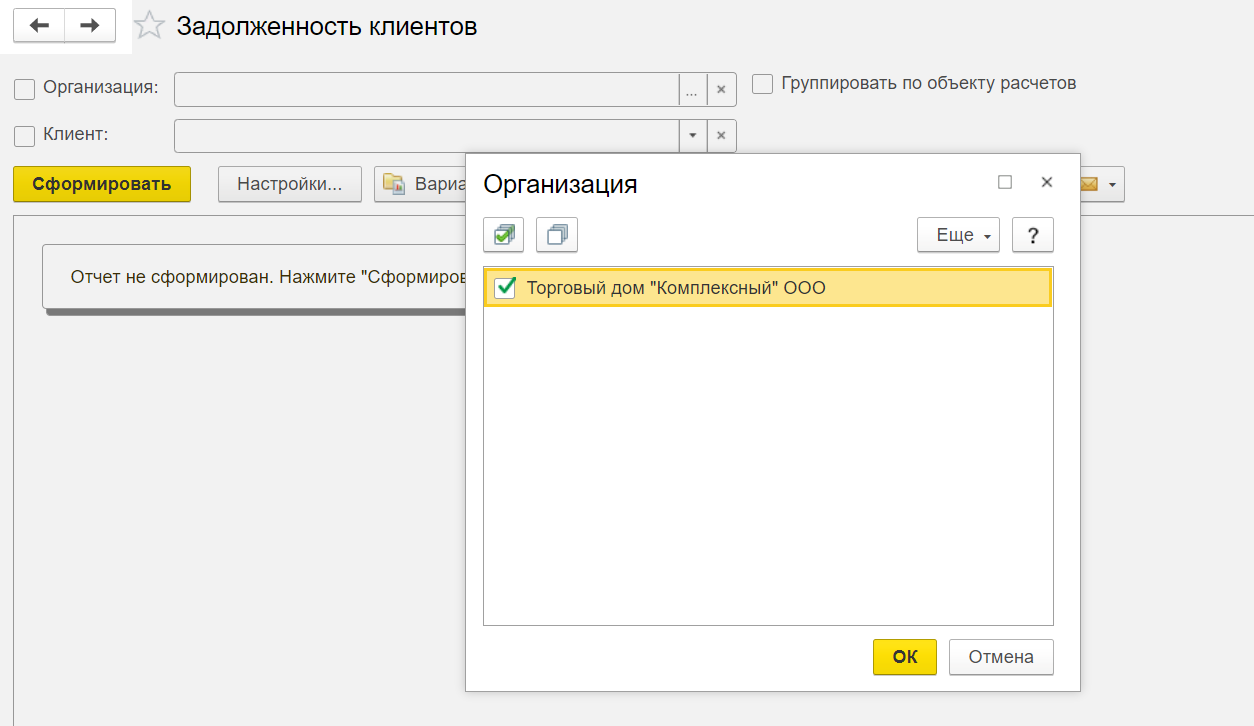Uncheck Торговый дом "Комплексный" ООО checkbox
The height and width of the screenshot is (726, 1254).
point(505,289)
